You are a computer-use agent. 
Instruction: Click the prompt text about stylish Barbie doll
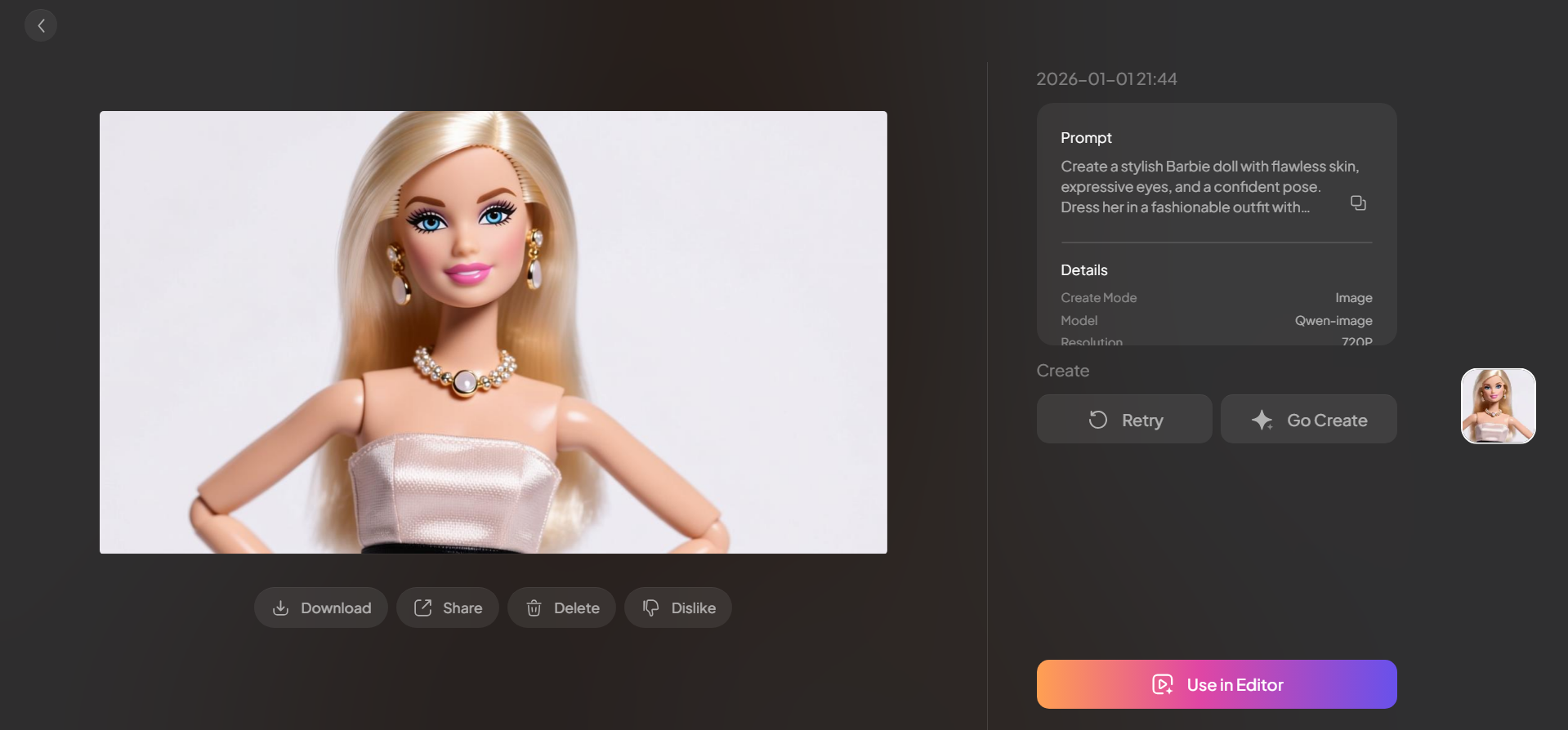tap(1210, 187)
